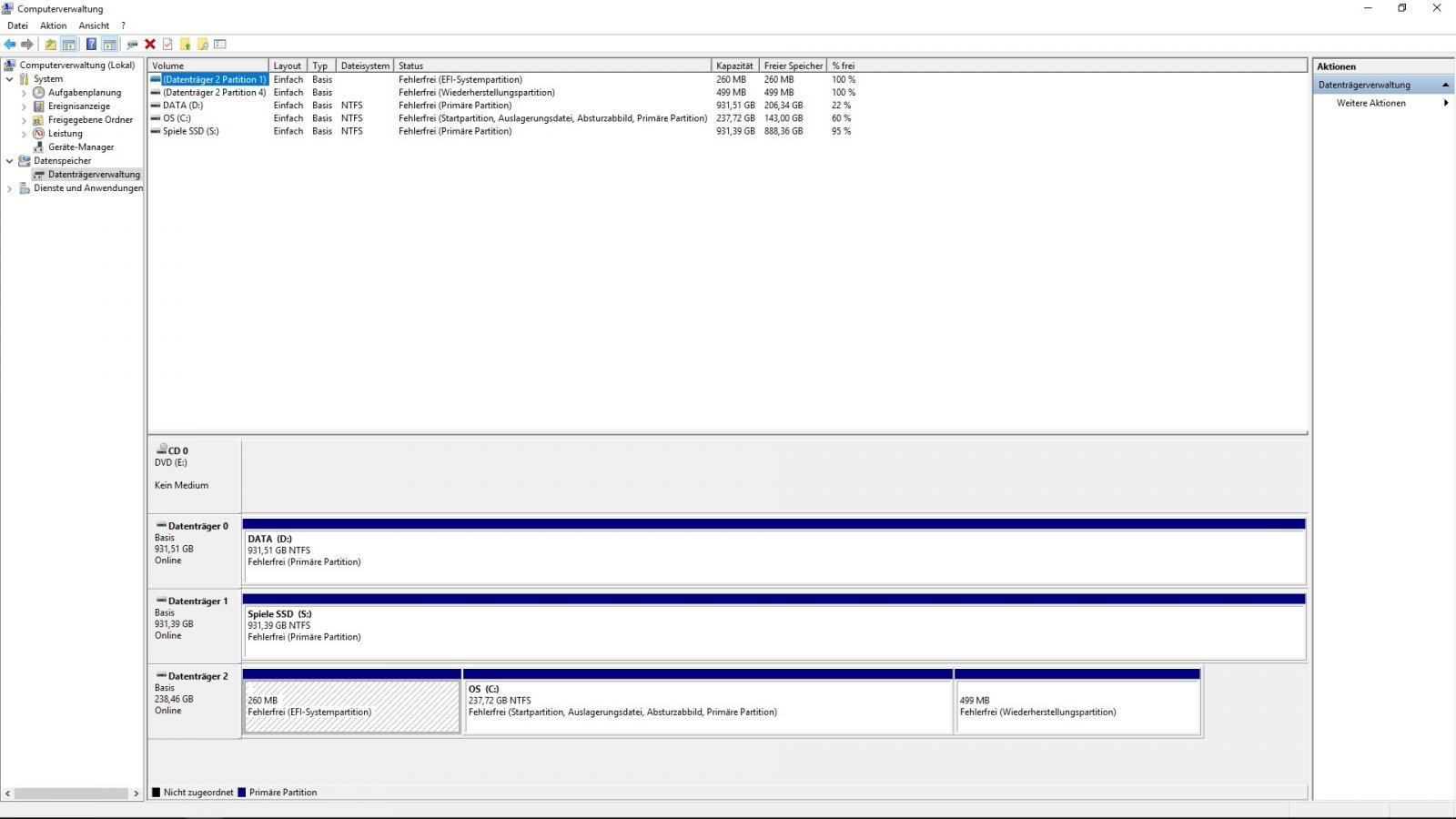This screenshot has width=1456, height=819.
Task: Sort by the Kapazität column header
Action: pyautogui.click(x=735, y=66)
